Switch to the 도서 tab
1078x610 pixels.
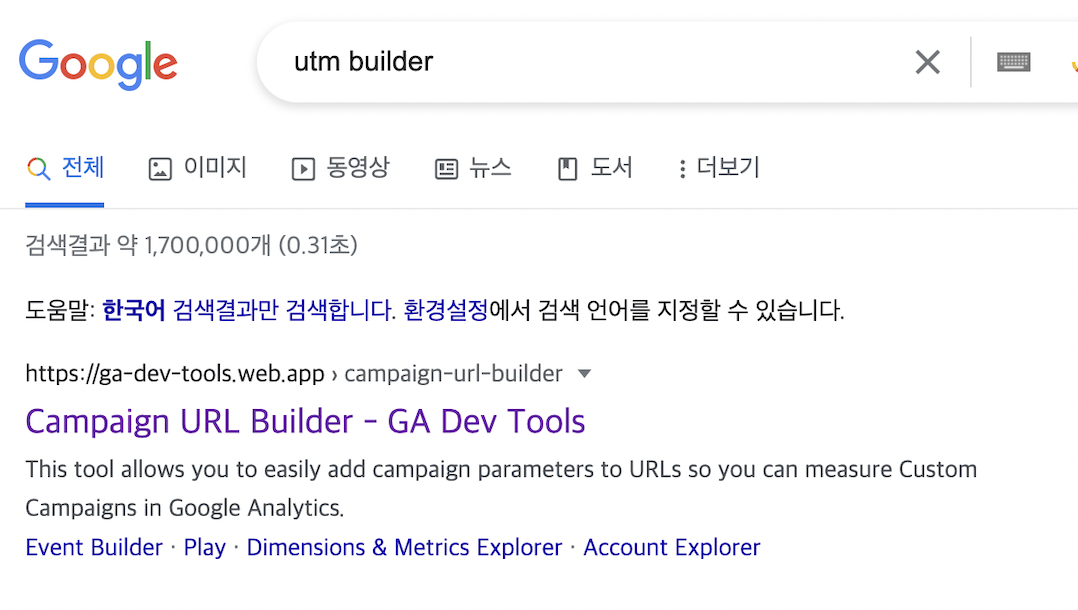(x=595, y=168)
